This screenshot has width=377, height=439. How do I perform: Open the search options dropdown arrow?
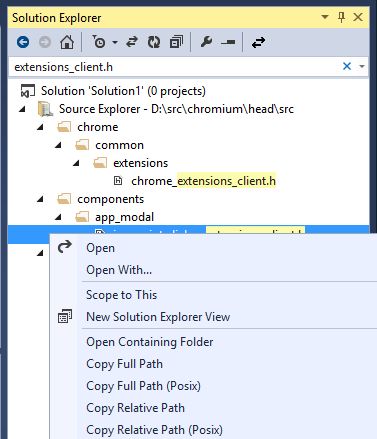[362, 67]
